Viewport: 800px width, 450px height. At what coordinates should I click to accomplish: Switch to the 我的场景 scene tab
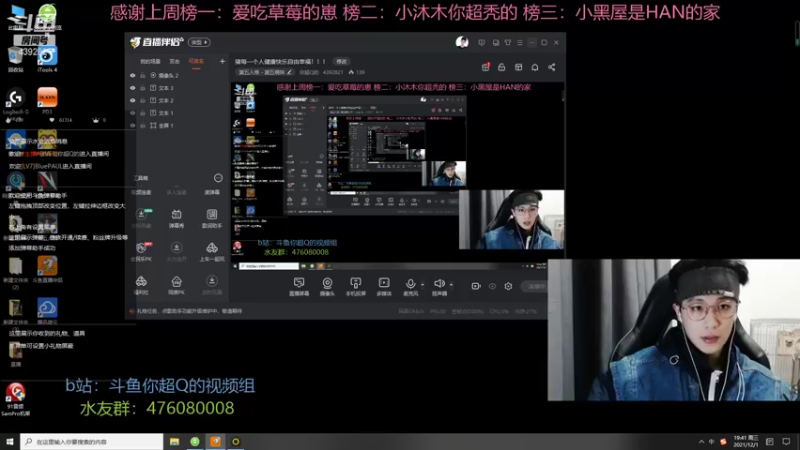(x=150, y=61)
